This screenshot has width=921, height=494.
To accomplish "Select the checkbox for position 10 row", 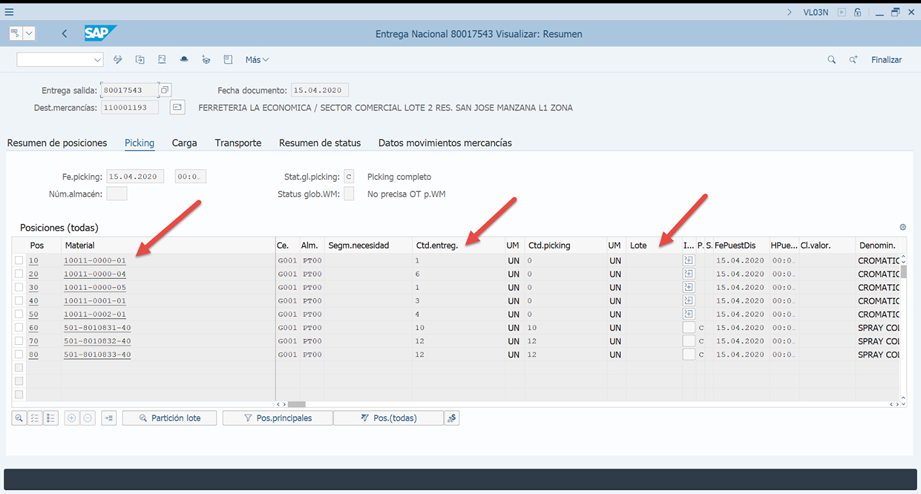I will [x=19, y=260].
